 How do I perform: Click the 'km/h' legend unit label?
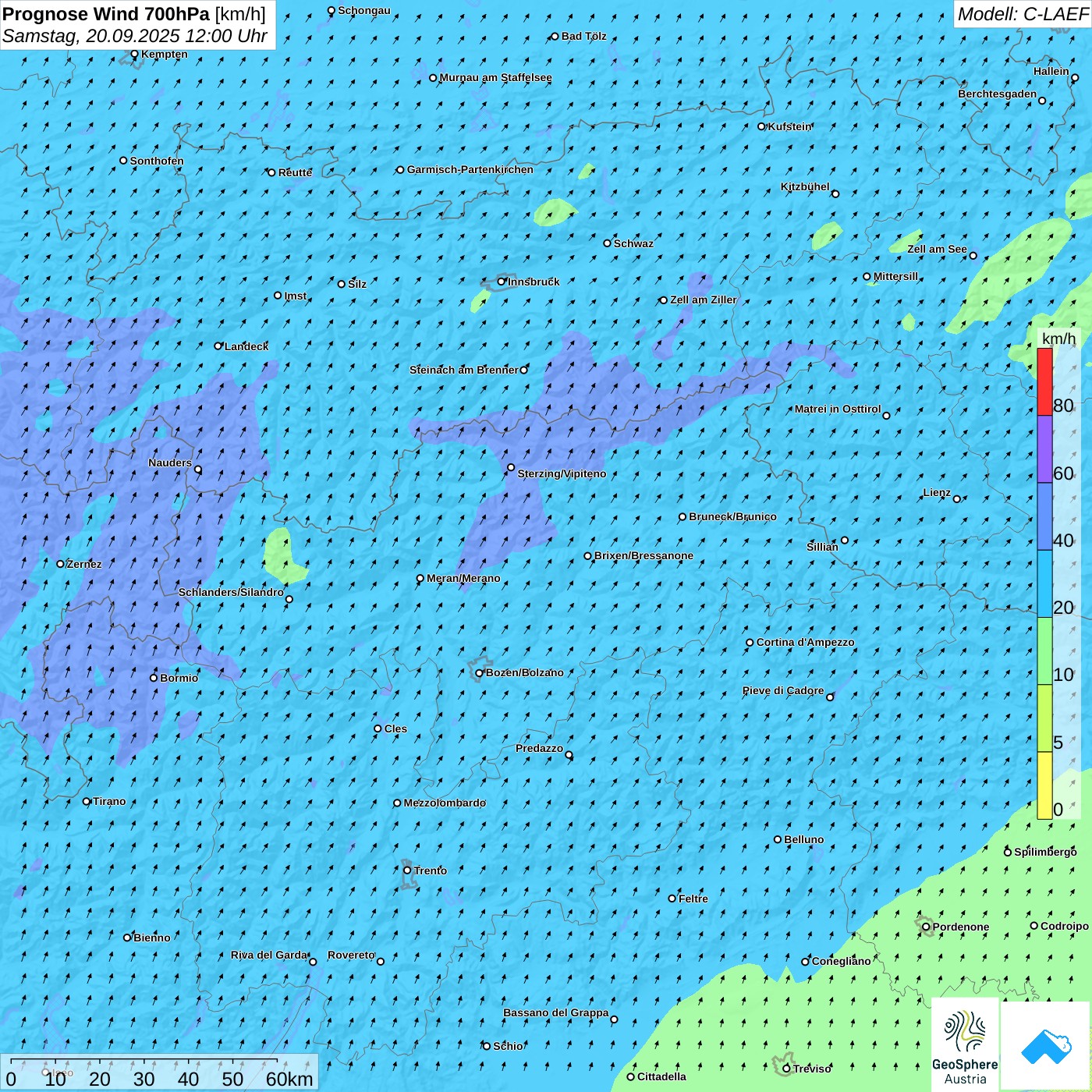[1058, 339]
